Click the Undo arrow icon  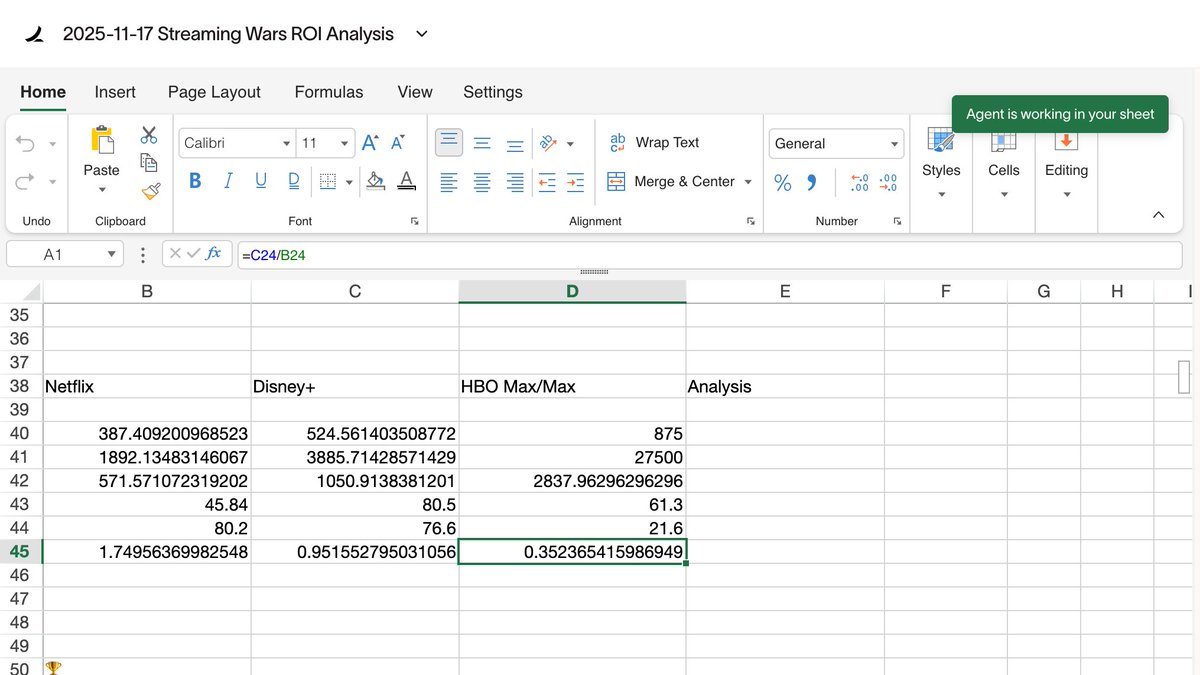pyautogui.click(x=25, y=144)
